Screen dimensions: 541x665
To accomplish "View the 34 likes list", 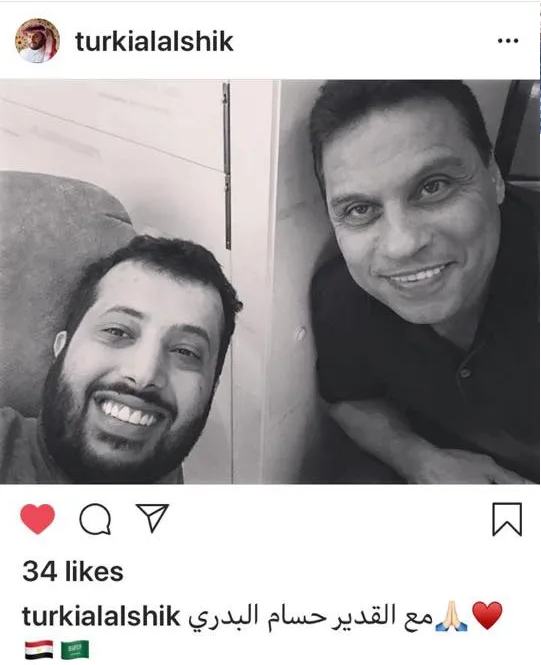I will click(73, 571).
